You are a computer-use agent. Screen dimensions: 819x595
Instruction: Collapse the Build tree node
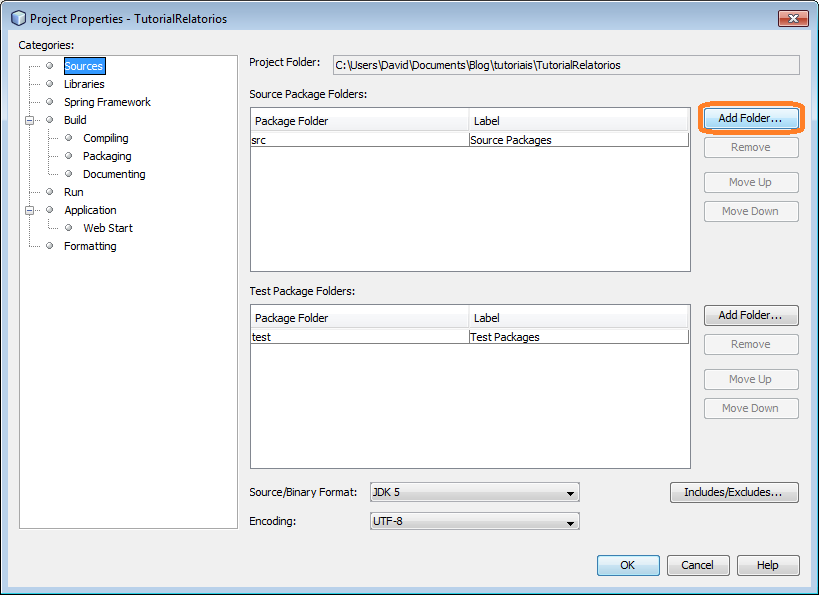(31, 120)
